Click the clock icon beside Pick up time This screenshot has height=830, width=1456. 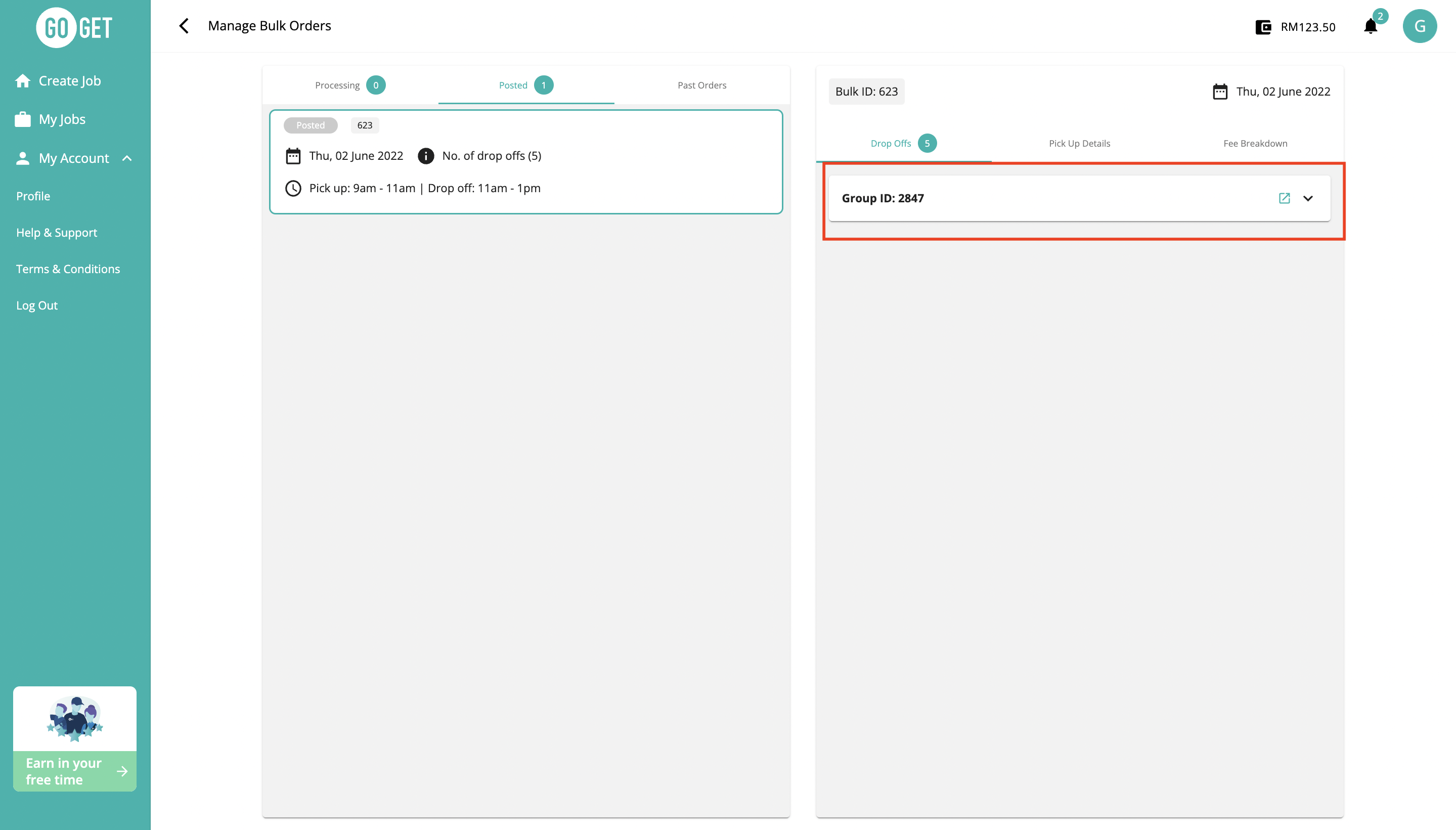pyautogui.click(x=293, y=188)
